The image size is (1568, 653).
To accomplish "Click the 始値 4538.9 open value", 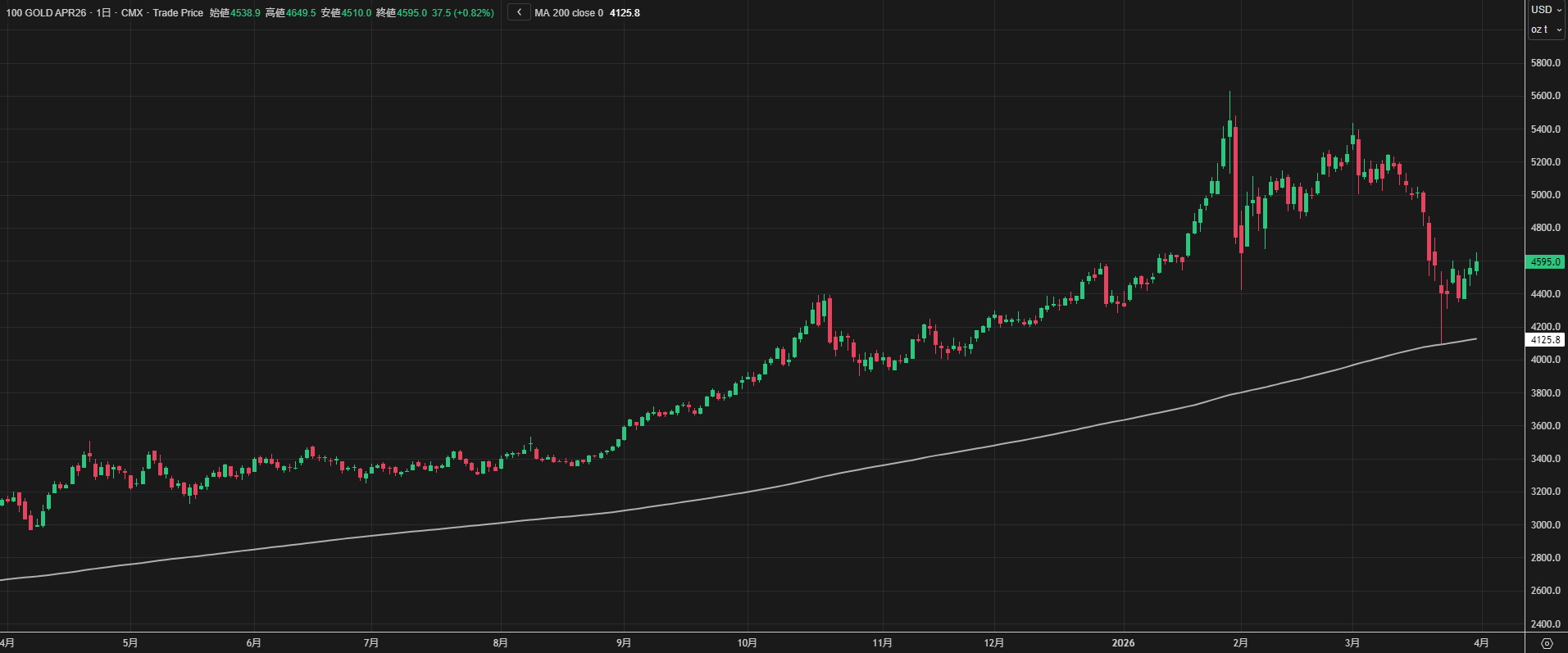I will click(245, 13).
